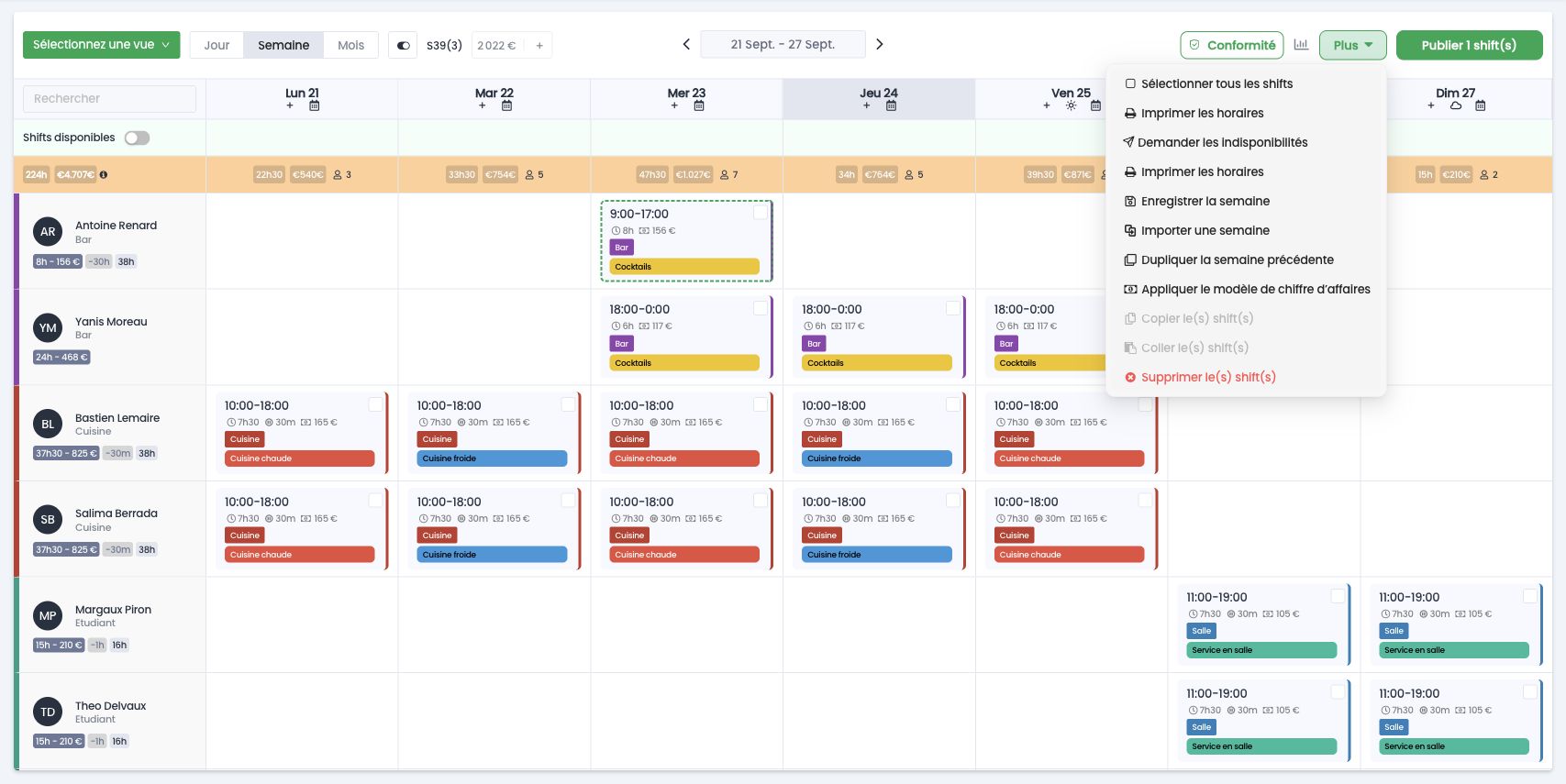Choose Dupliquer la semaine précédente

(1229, 259)
